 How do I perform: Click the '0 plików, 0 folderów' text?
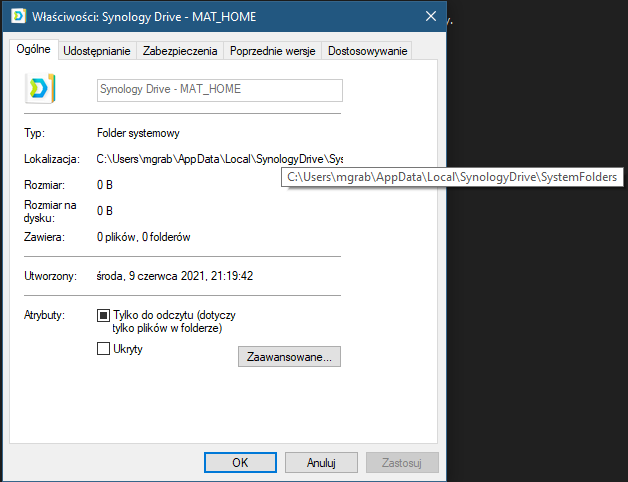click(x=143, y=237)
